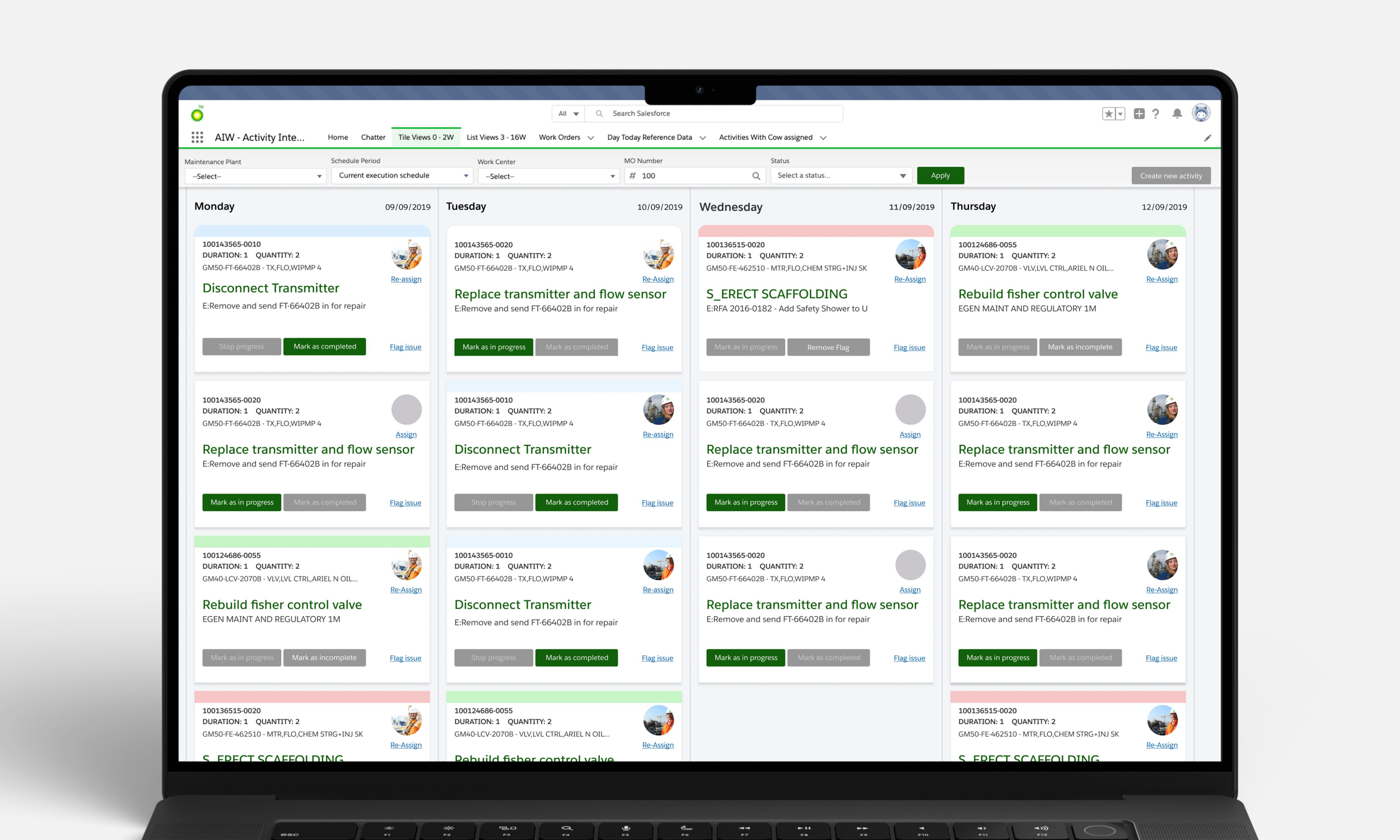Viewport: 1400px width, 840px height.
Task: Flag issue on Monday Disconnect Transmitter card
Action: click(x=405, y=347)
